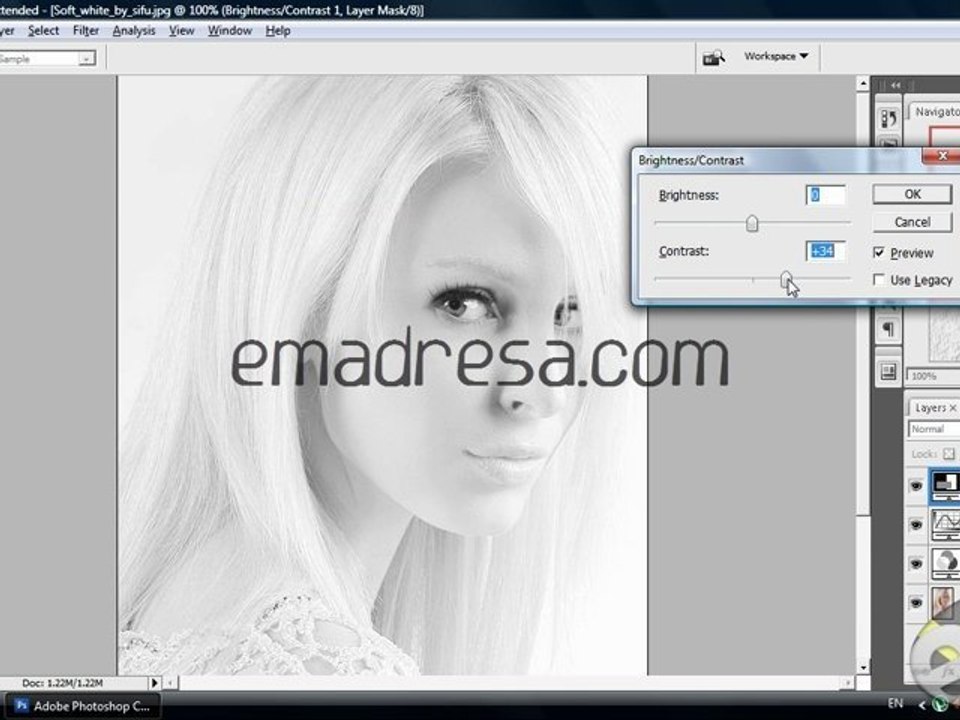
Task: Select the Curves adjustment layer thumbnail
Action: (945, 525)
